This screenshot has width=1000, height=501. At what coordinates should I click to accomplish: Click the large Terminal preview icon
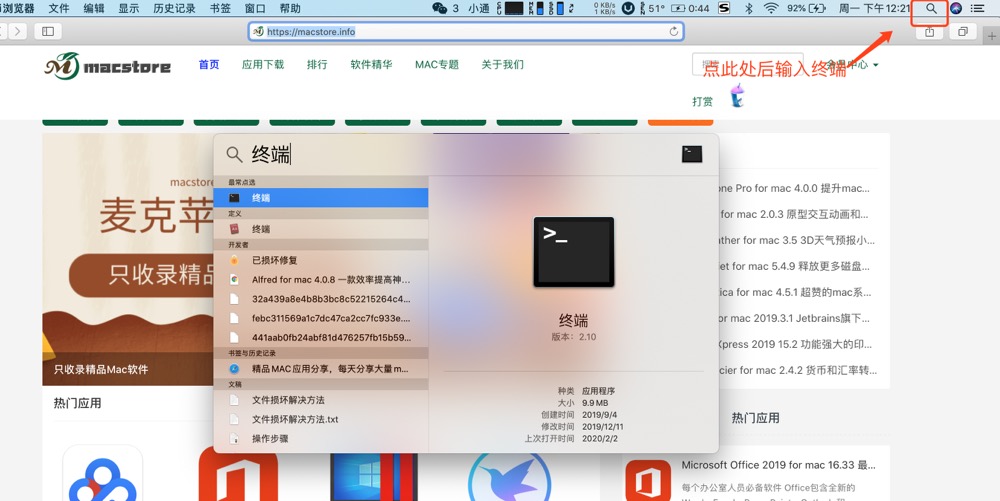click(573, 252)
